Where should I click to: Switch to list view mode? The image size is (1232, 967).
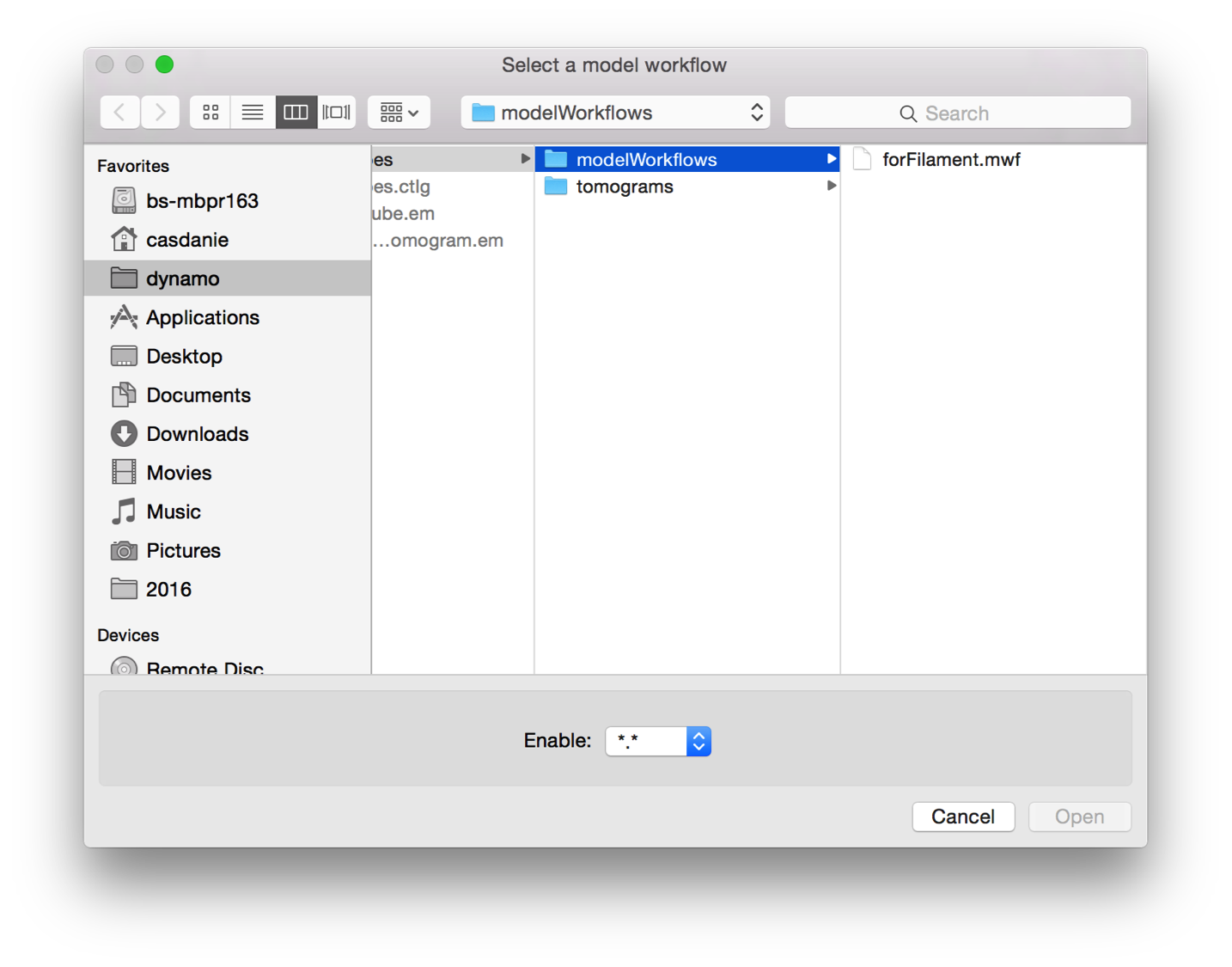coord(253,113)
